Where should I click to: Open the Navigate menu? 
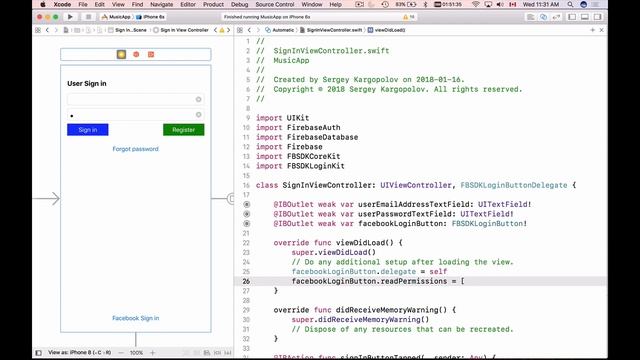(x=162, y=4)
